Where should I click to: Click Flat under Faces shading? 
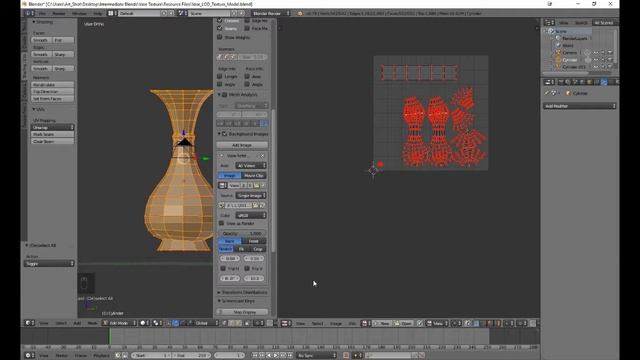pyautogui.click(x=63, y=40)
